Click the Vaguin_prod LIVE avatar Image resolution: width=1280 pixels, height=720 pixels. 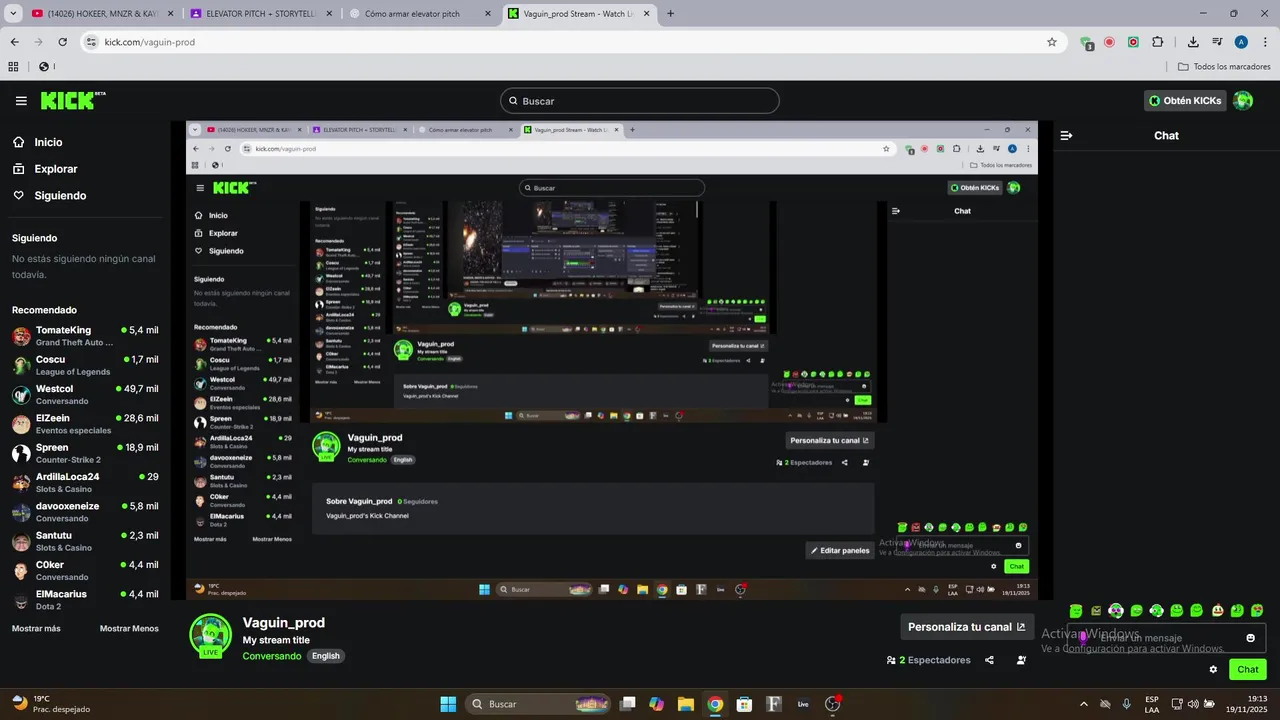tap(211, 636)
